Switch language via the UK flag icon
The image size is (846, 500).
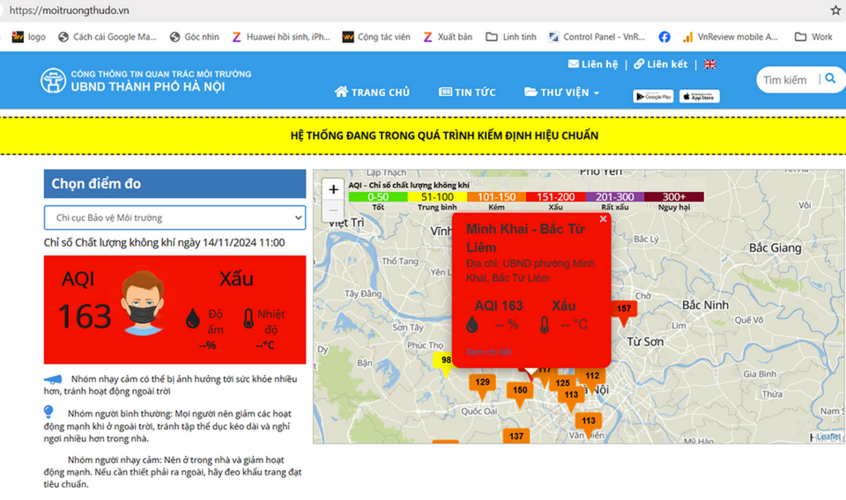(x=710, y=64)
